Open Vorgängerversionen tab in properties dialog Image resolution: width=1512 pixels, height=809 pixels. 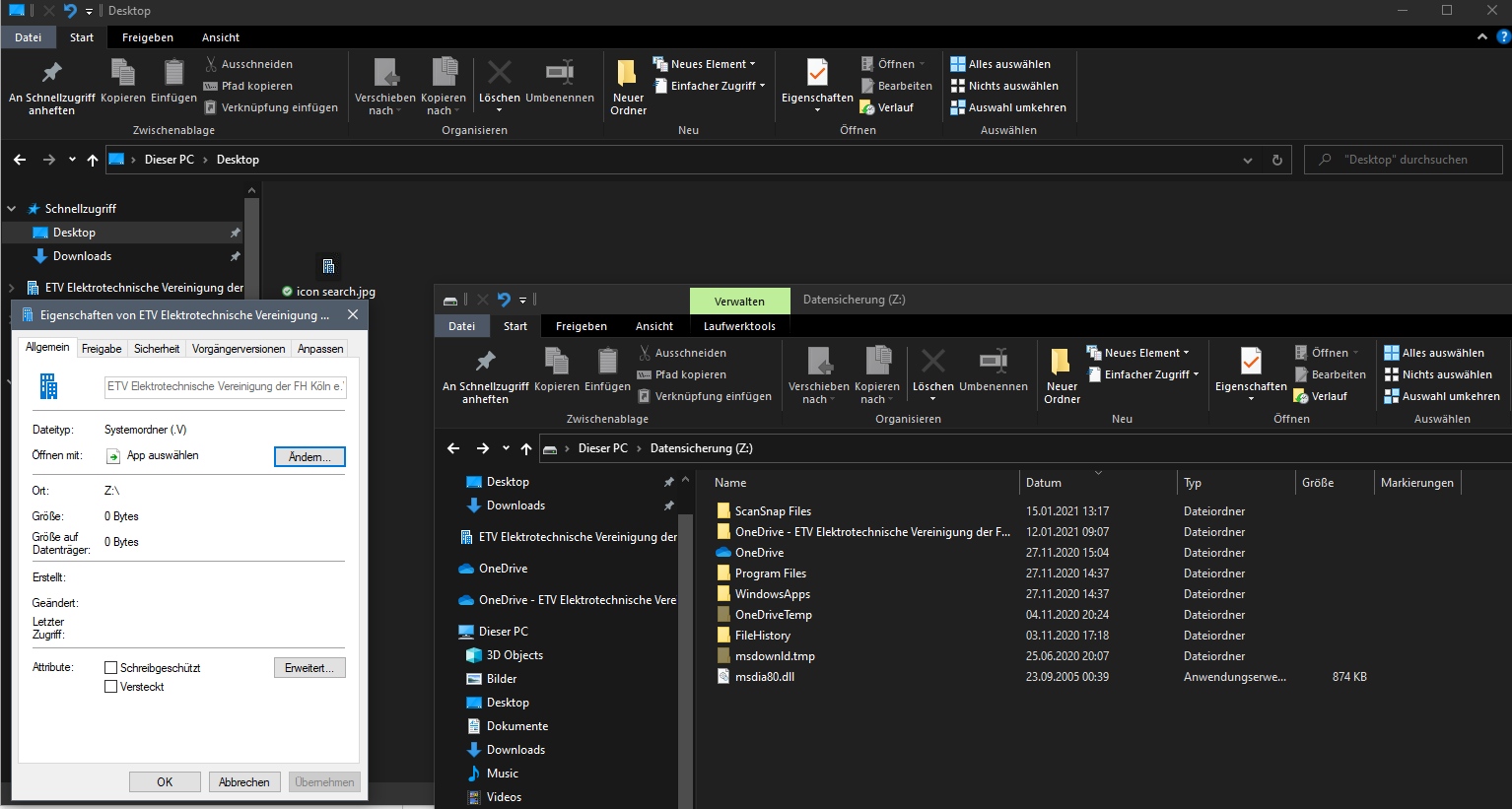(x=239, y=349)
